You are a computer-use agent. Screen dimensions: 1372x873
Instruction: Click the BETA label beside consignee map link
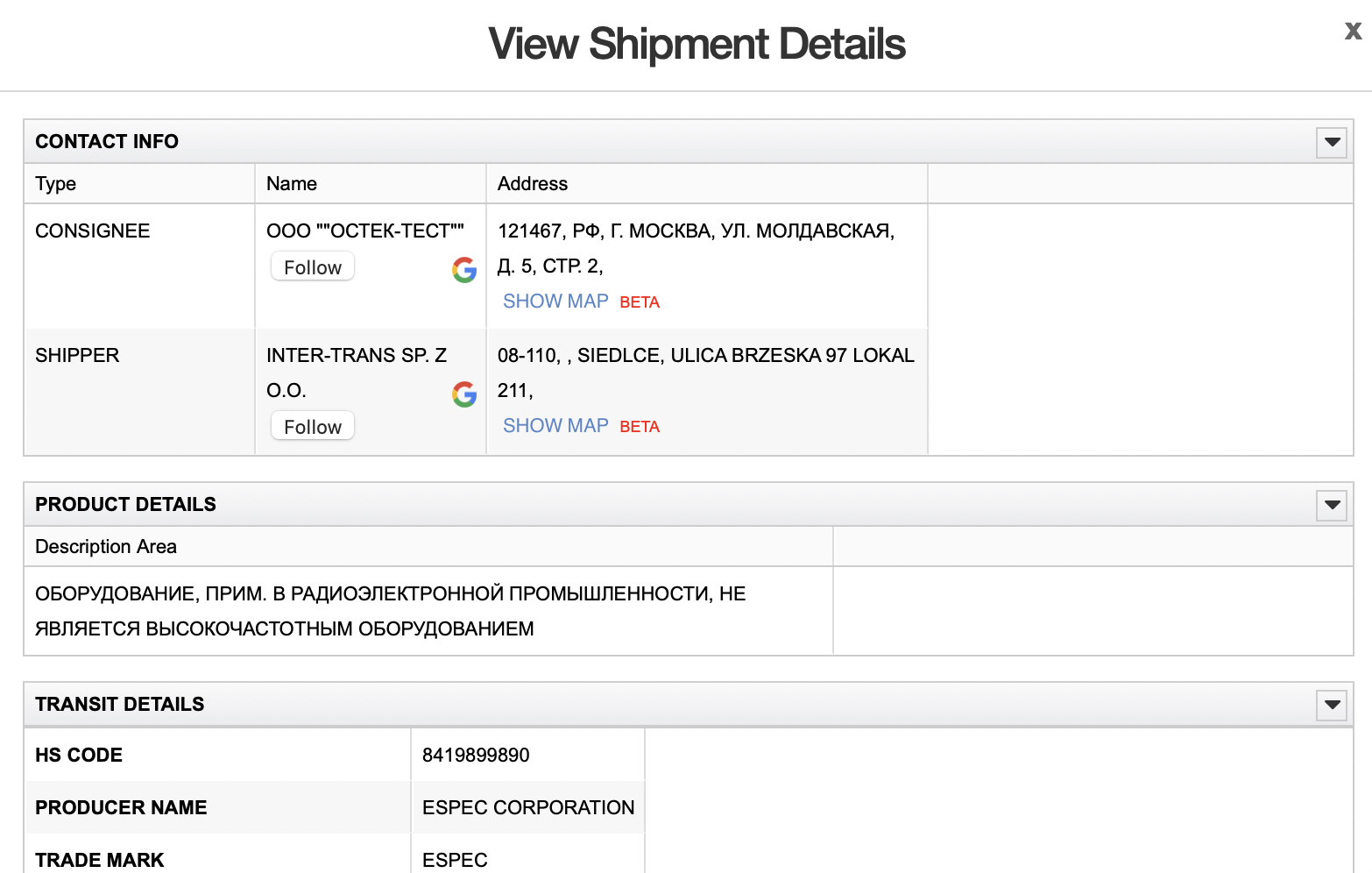(640, 302)
